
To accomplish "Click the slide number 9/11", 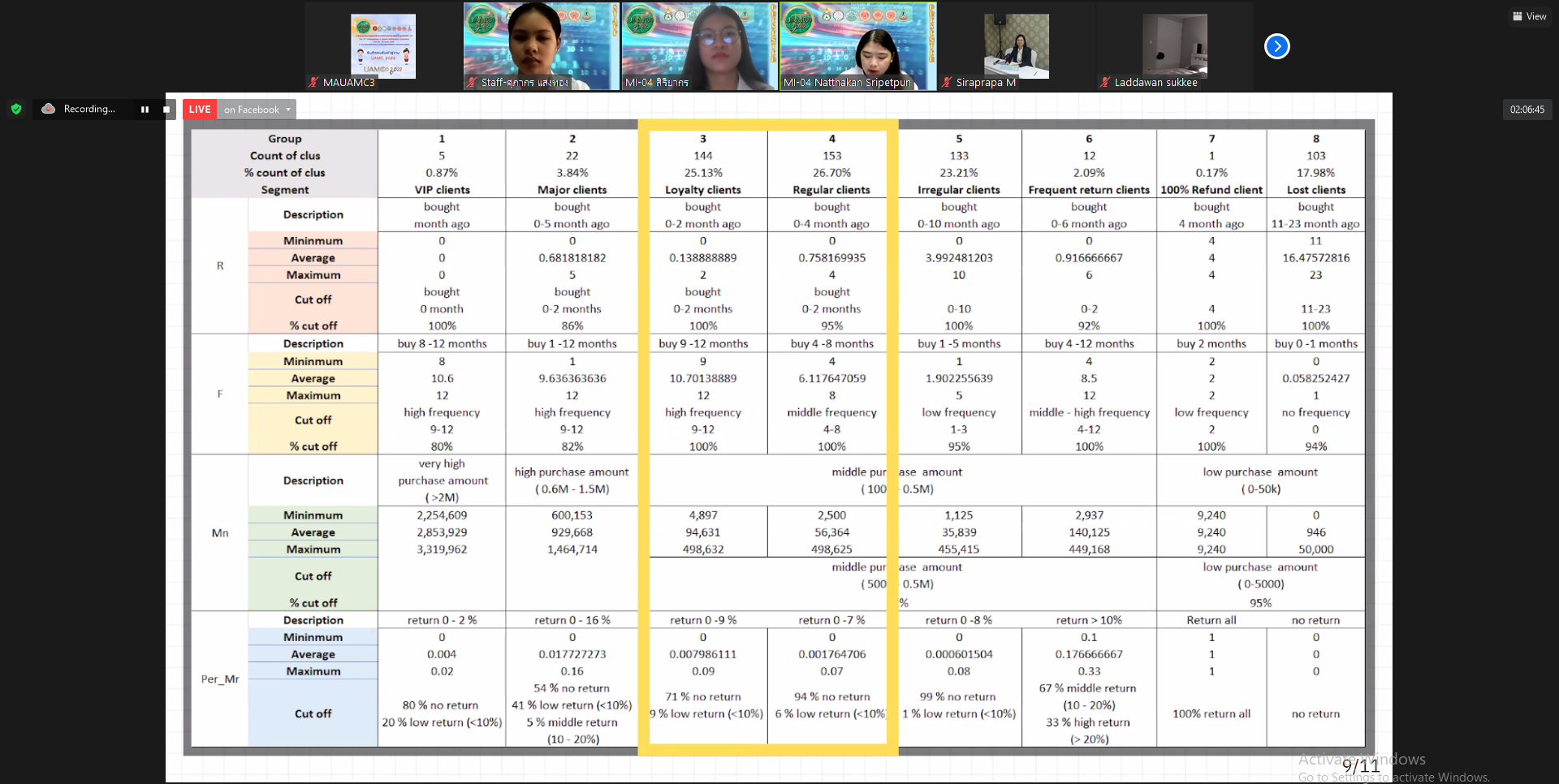I will pos(1360,765).
